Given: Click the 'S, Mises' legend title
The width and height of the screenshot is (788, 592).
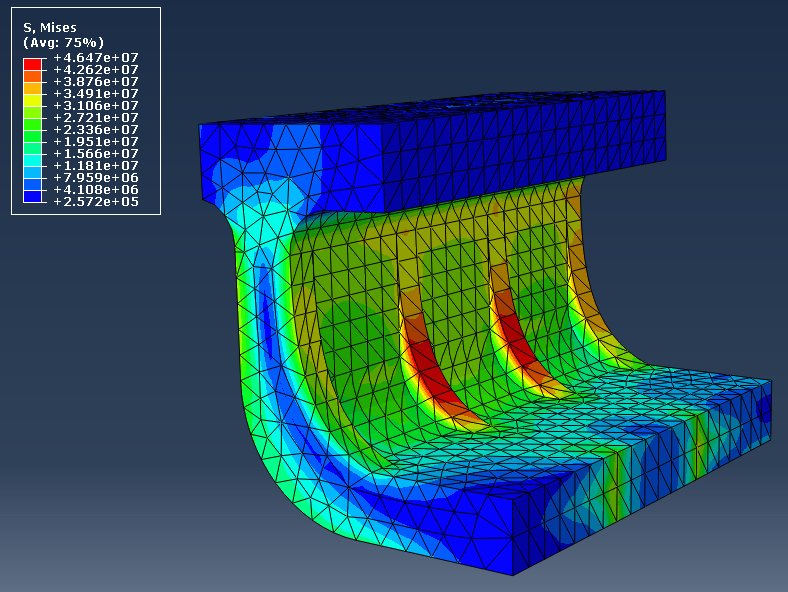Looking at the screenshot, I should pyautogui.click(x=50, y=28).
